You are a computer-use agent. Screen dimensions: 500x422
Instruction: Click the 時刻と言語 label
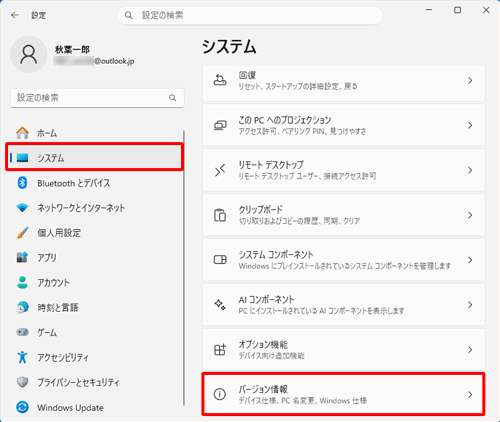(x=58, y=307)
